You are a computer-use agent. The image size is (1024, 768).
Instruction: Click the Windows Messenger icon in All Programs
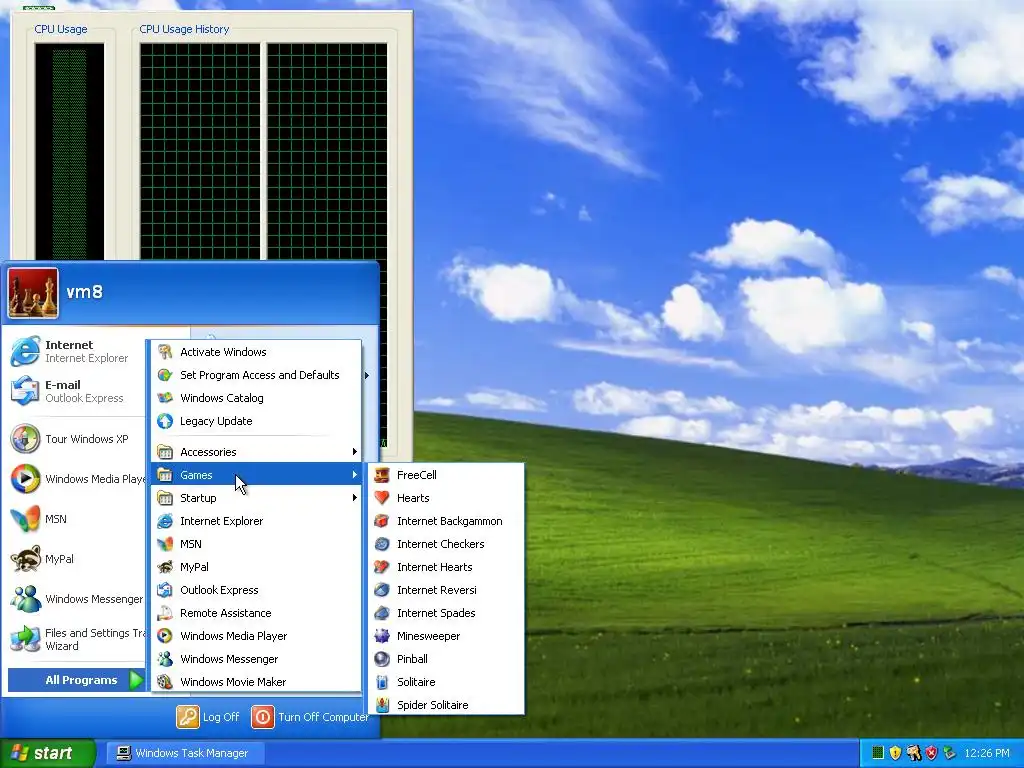pyautogui.click(x=165, y=659)
